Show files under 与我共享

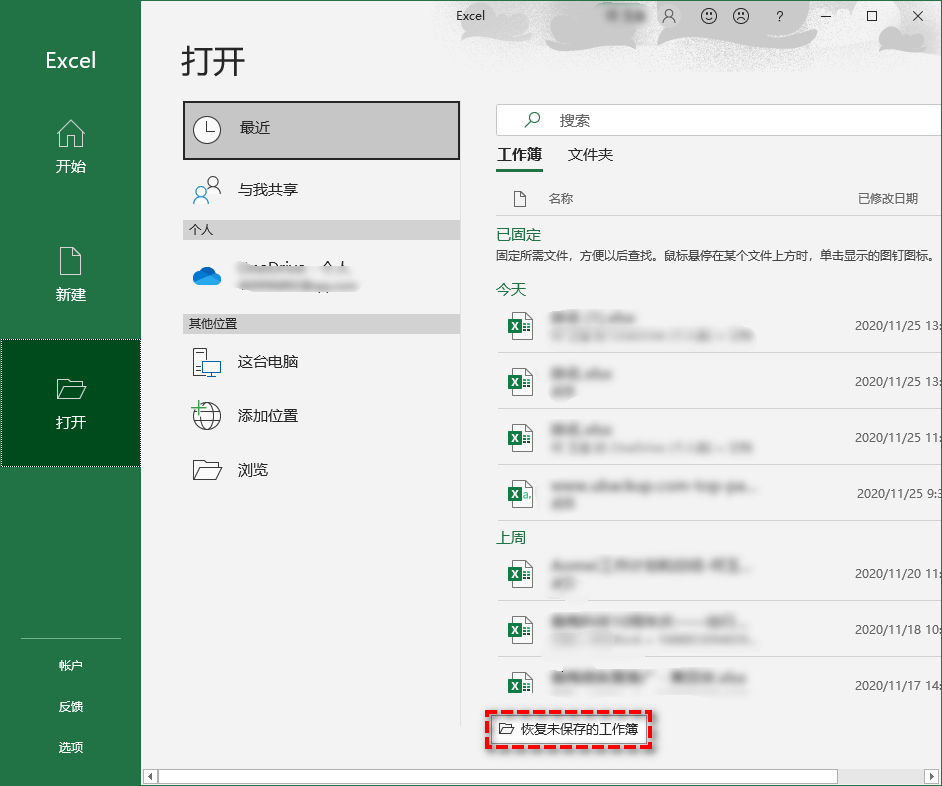[321, 190]
